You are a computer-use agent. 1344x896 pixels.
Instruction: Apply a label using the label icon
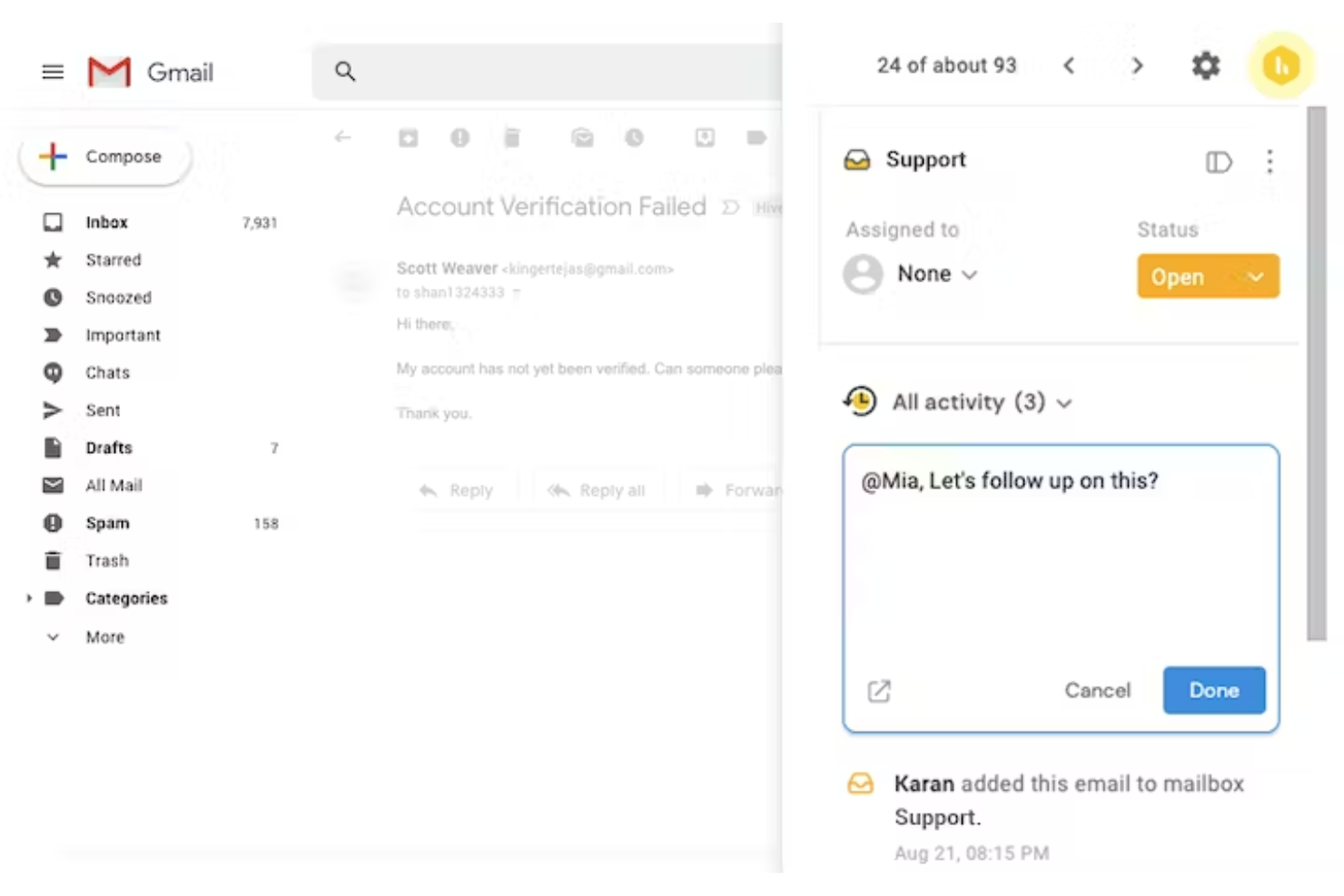pyautogui.click(x=756, y=137)
